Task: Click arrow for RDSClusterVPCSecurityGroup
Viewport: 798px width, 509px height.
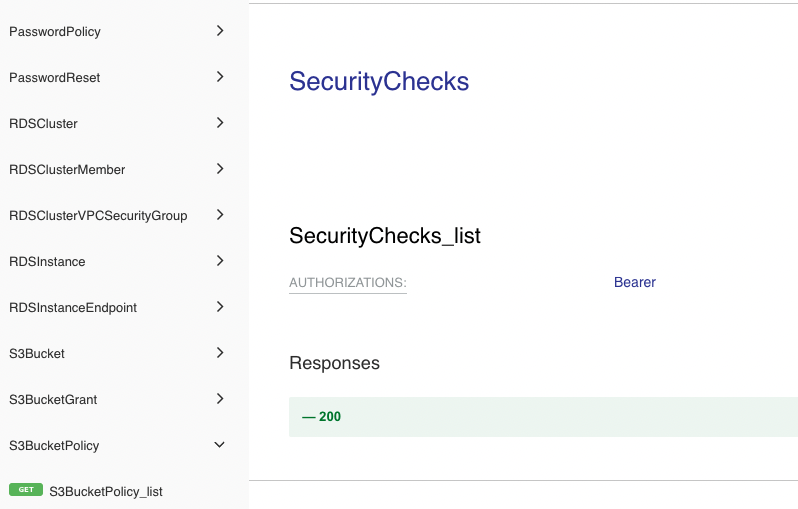Action: pyautogui.click(x=220, y=215)
